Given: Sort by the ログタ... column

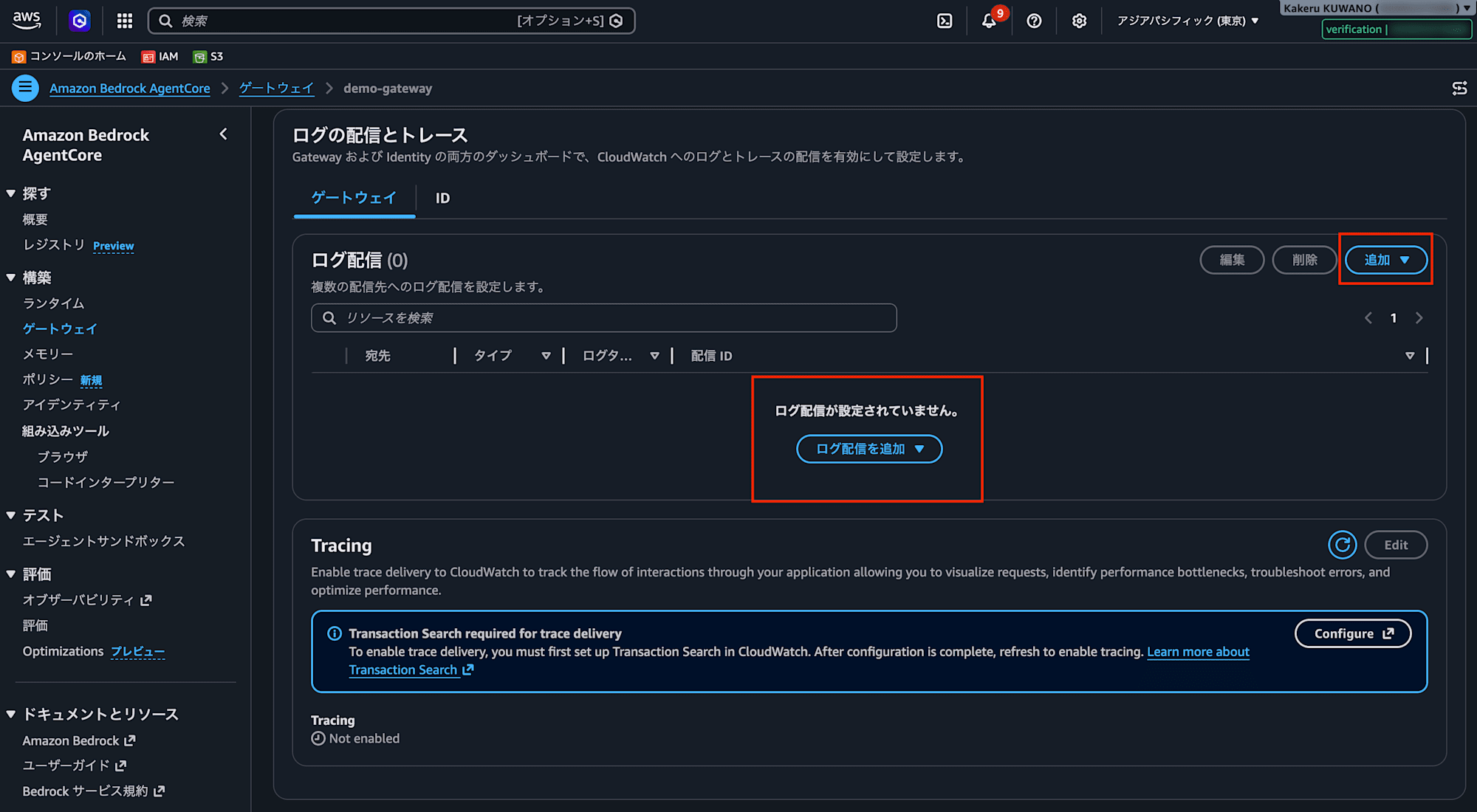Looking at the screenshot, I should [x=607, y=356].
